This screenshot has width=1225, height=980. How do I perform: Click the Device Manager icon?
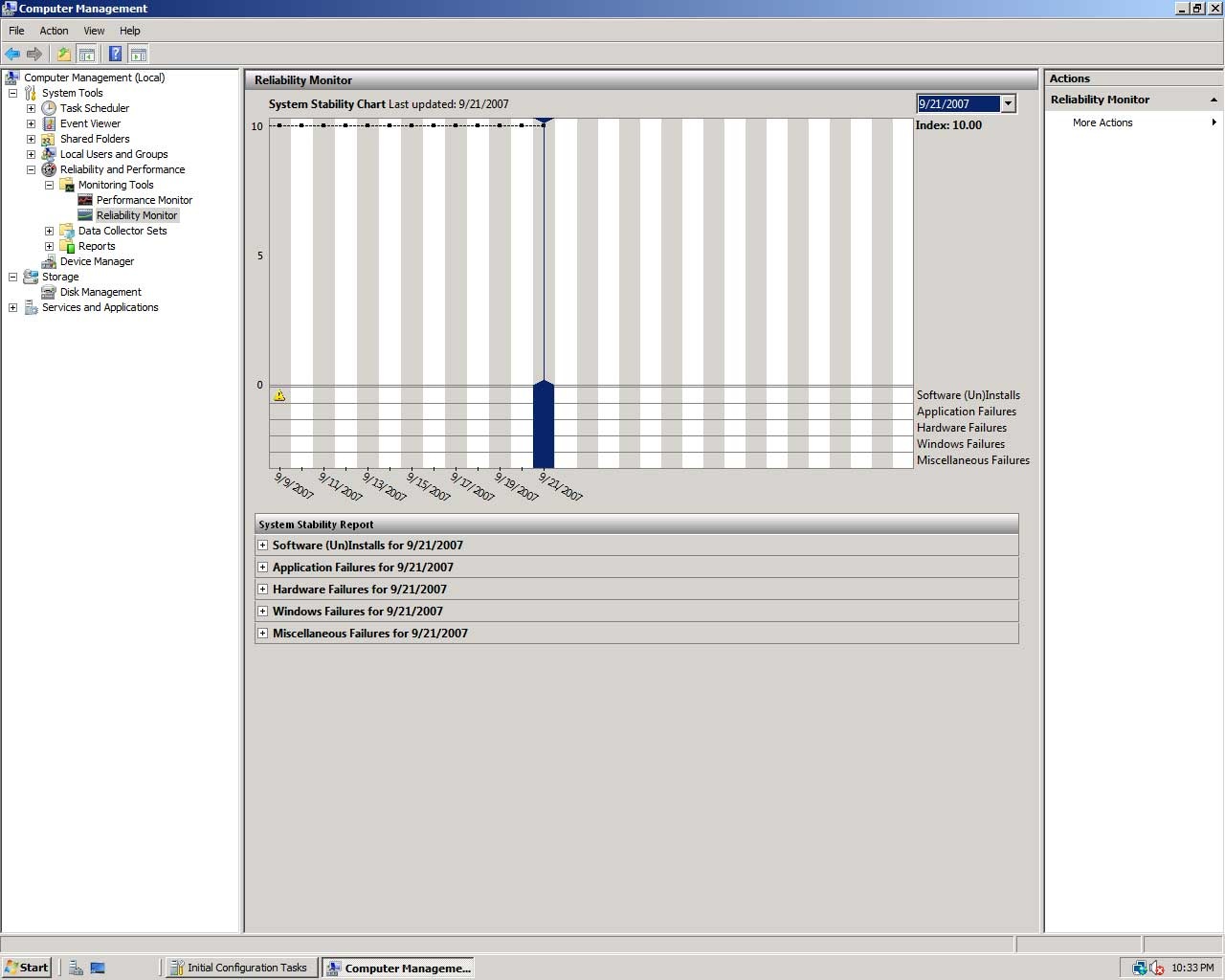tap(49, 261)
